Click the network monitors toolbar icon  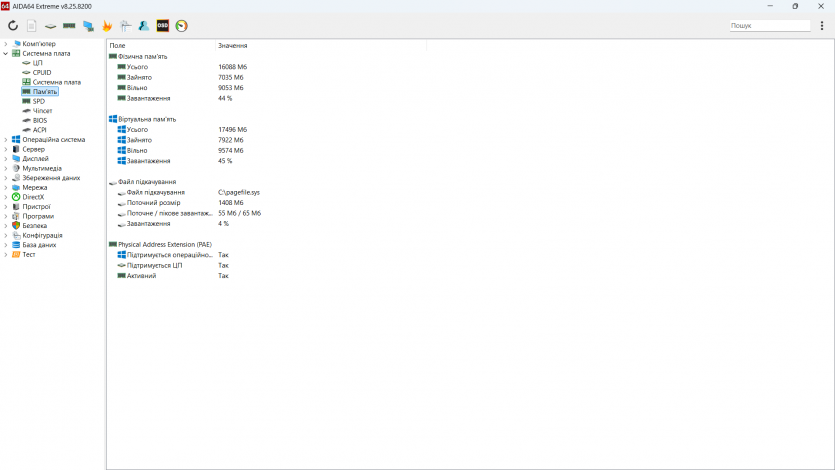click(88, 25)
